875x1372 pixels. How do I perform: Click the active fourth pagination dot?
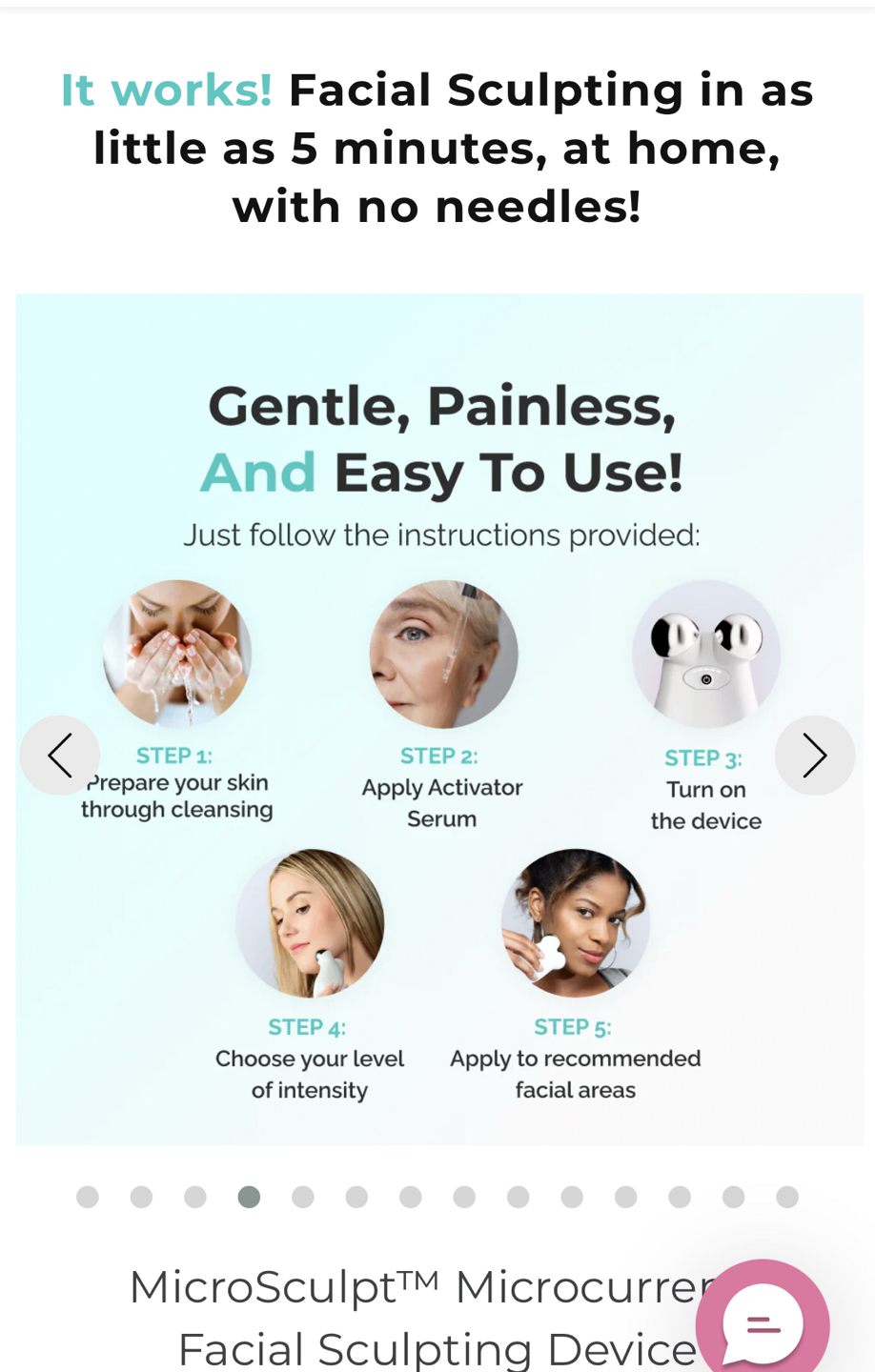pyautogui.click(x=249, y=1197)
